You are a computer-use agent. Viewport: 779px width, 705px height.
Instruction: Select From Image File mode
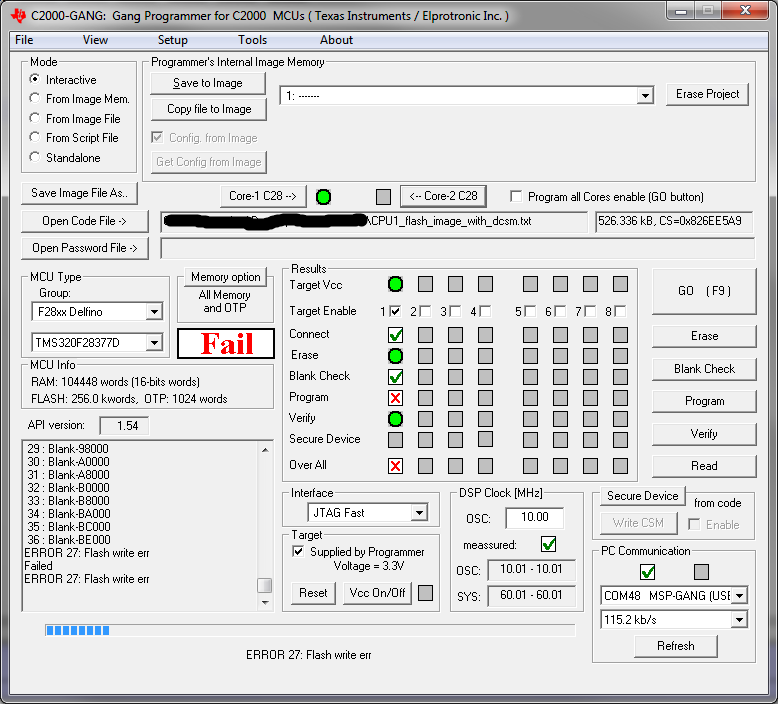(34, 118)
